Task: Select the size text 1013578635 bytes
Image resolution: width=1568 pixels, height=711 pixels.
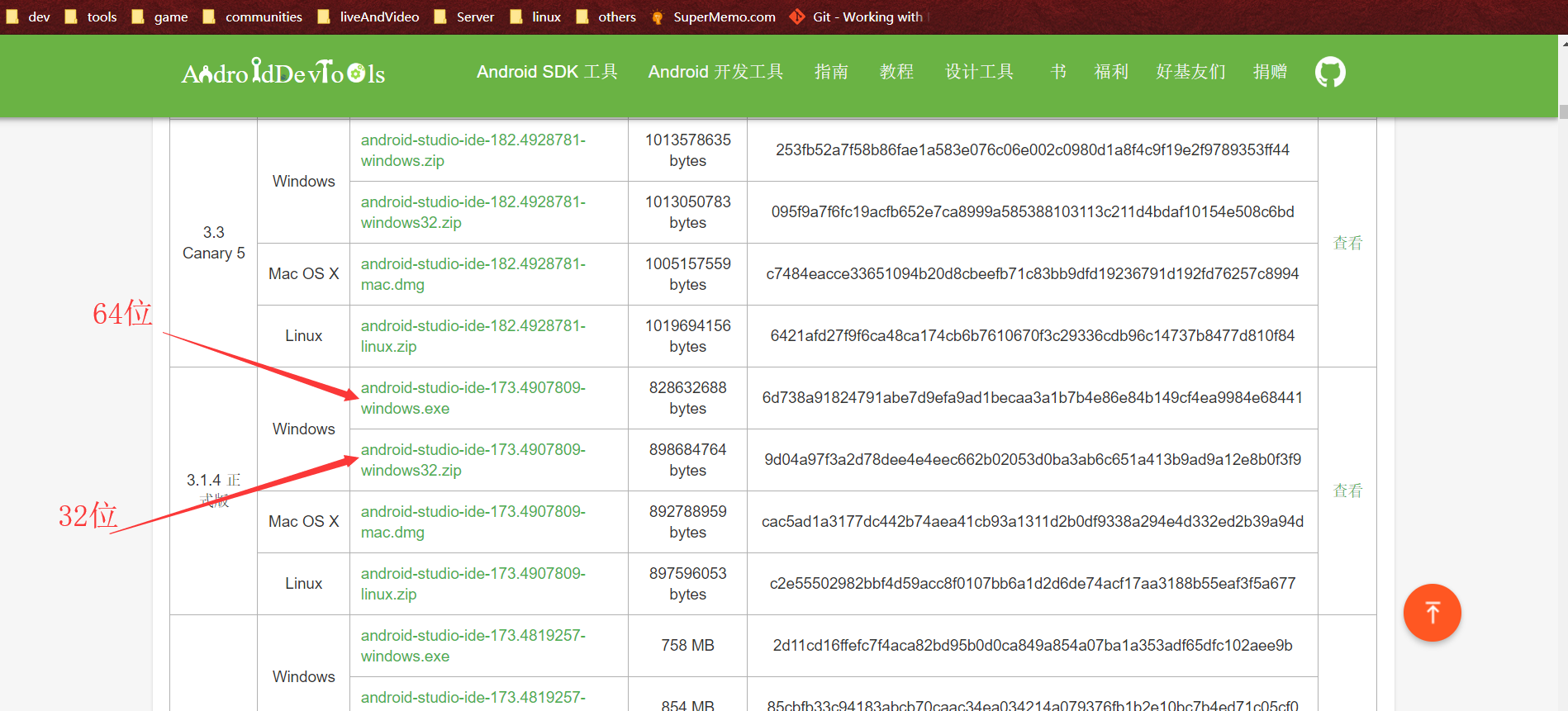Action: click(687, 150)
